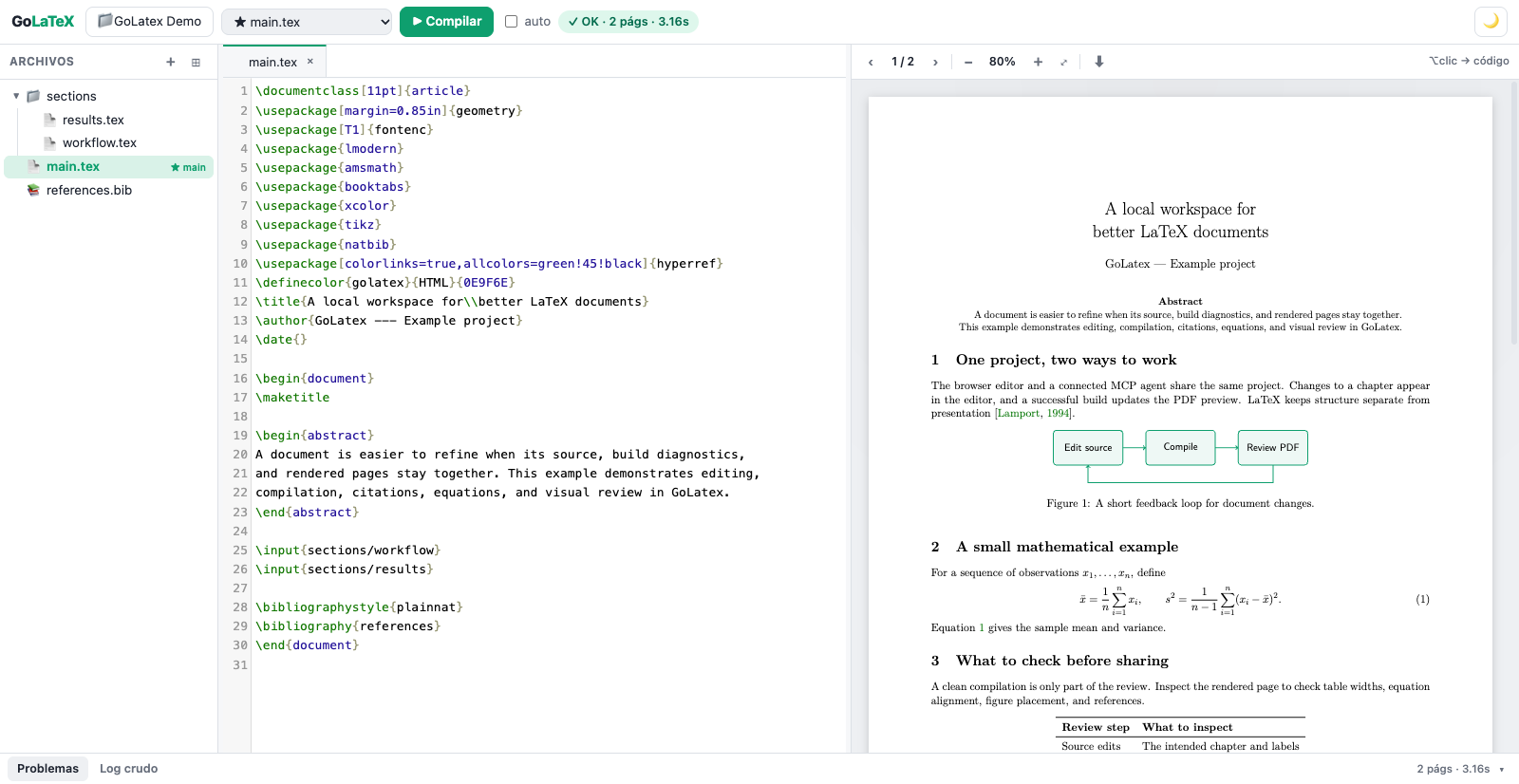Image resolution: width=1519 pixels, height=784 pixels.
Task: Fit the PDF preview to width
Action: point(1064,62)
